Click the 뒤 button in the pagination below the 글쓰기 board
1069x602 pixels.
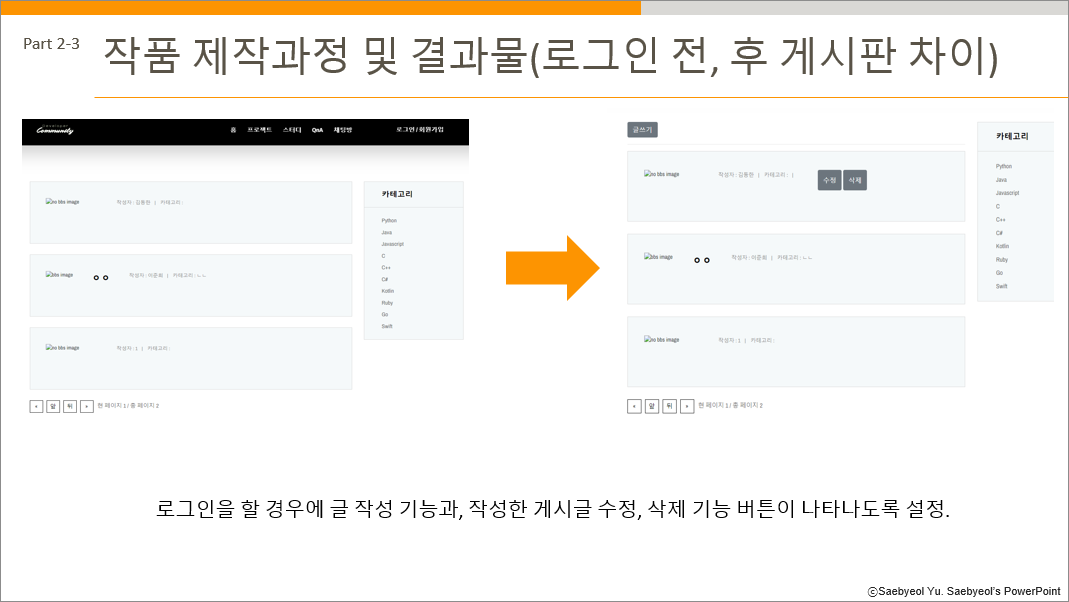point(669,406)
